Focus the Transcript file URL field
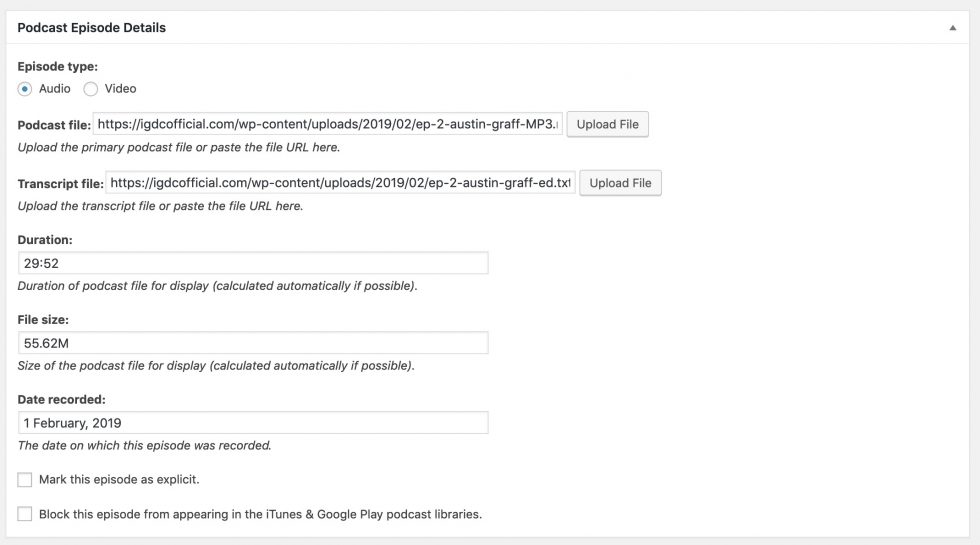 click(340, 183)
